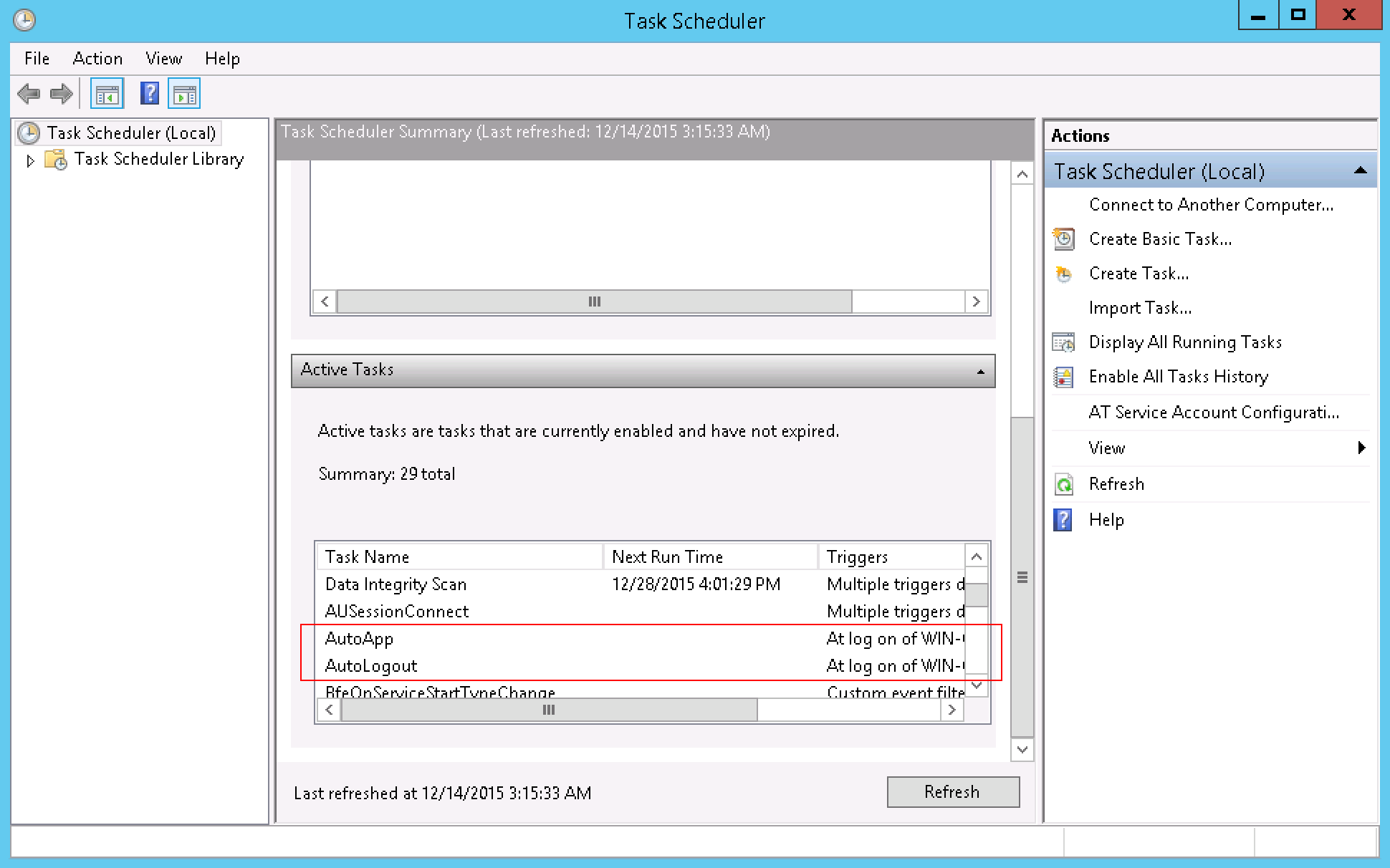Image resolution: width=1390 pixels, height=868 pixels.
Task: Toggle the Action Pane visibility
Action: click(184, 93)
